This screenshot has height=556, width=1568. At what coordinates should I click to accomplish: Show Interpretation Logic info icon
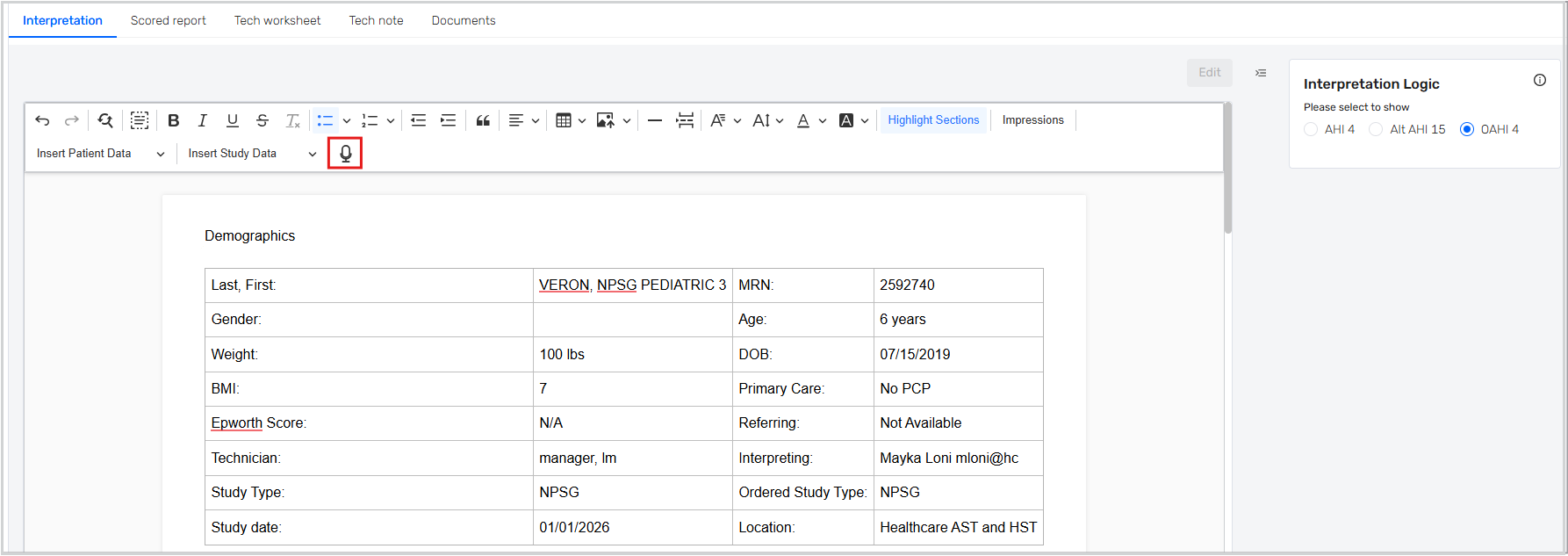1540,80
